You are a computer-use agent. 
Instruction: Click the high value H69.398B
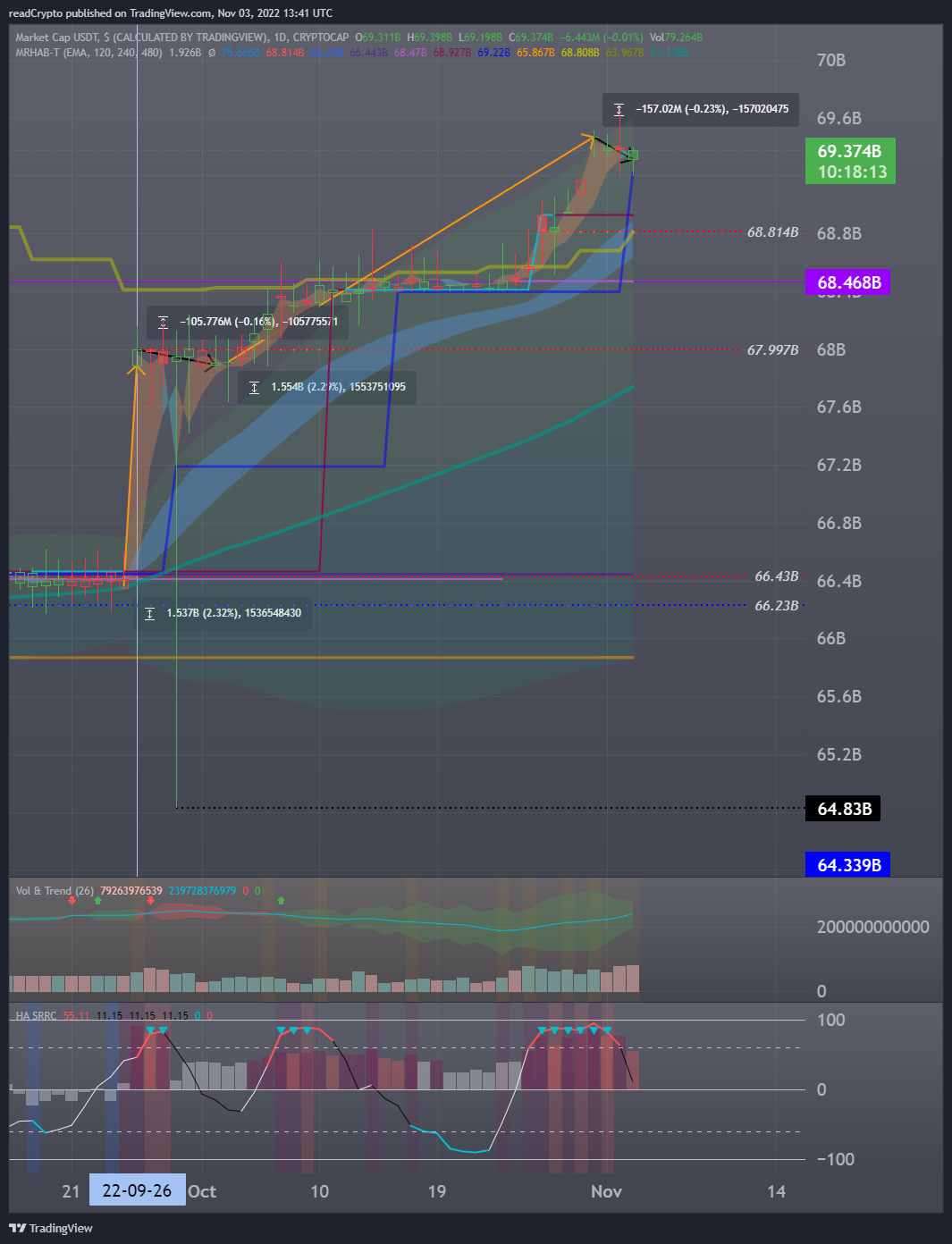click(430, 38)
